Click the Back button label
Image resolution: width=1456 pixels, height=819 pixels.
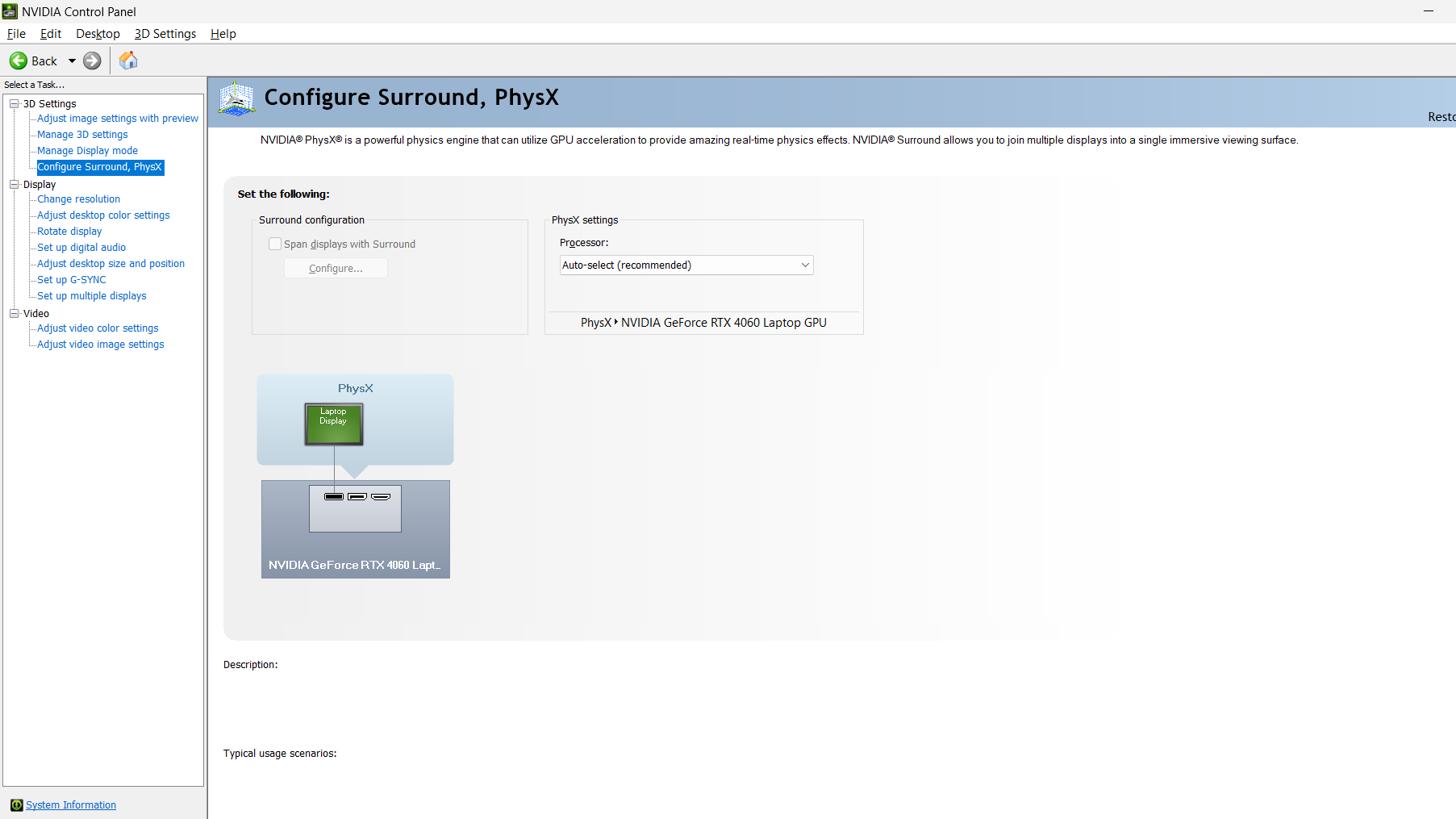tap(44, 61)
